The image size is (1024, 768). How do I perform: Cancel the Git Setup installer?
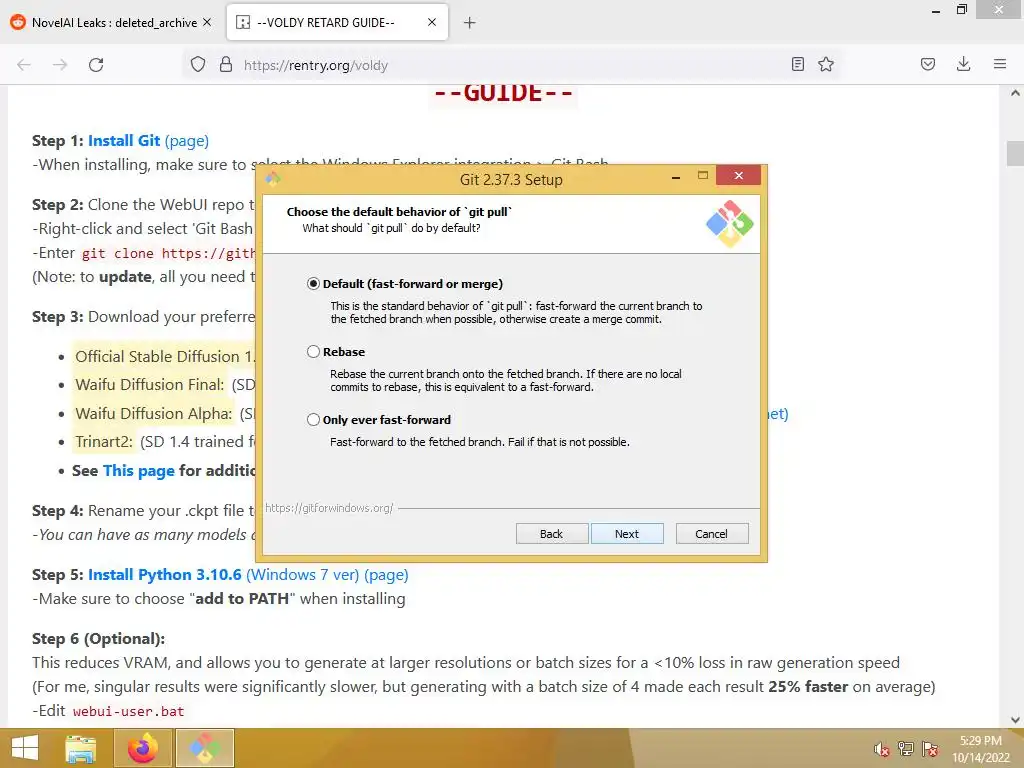point(712,534)
